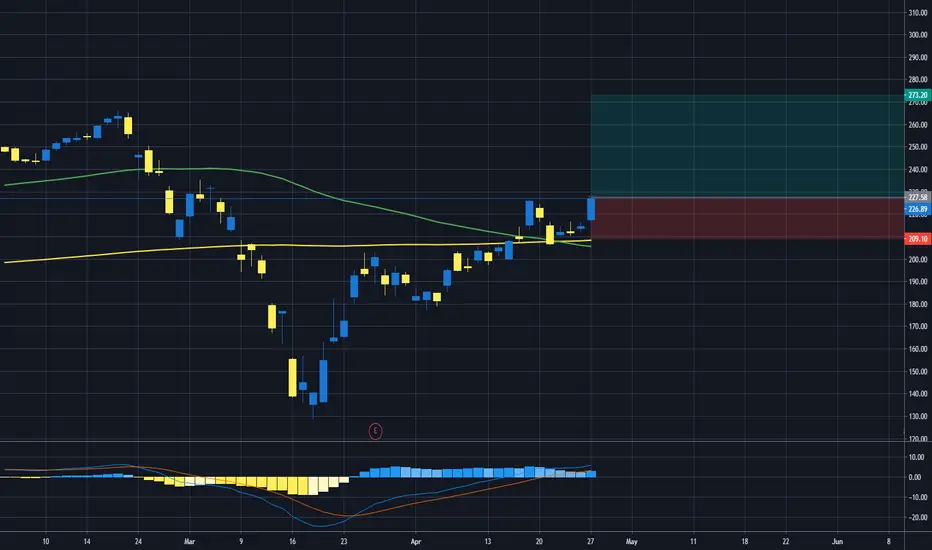Screen dimensions: 932x550
Task: Click the 240.00 price axis label
Action: click(918, 169)
